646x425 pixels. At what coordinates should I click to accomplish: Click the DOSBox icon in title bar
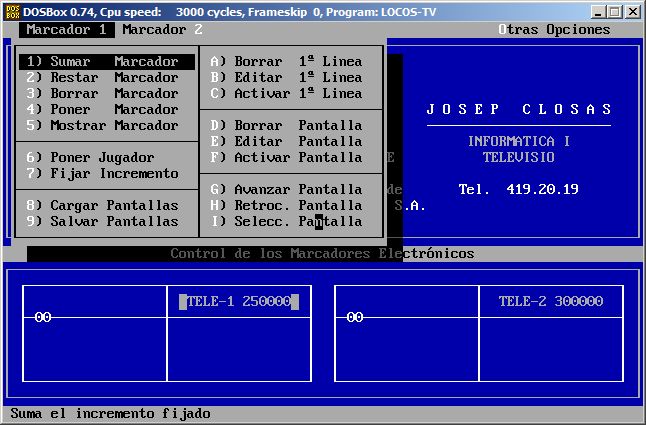[11, 10]
